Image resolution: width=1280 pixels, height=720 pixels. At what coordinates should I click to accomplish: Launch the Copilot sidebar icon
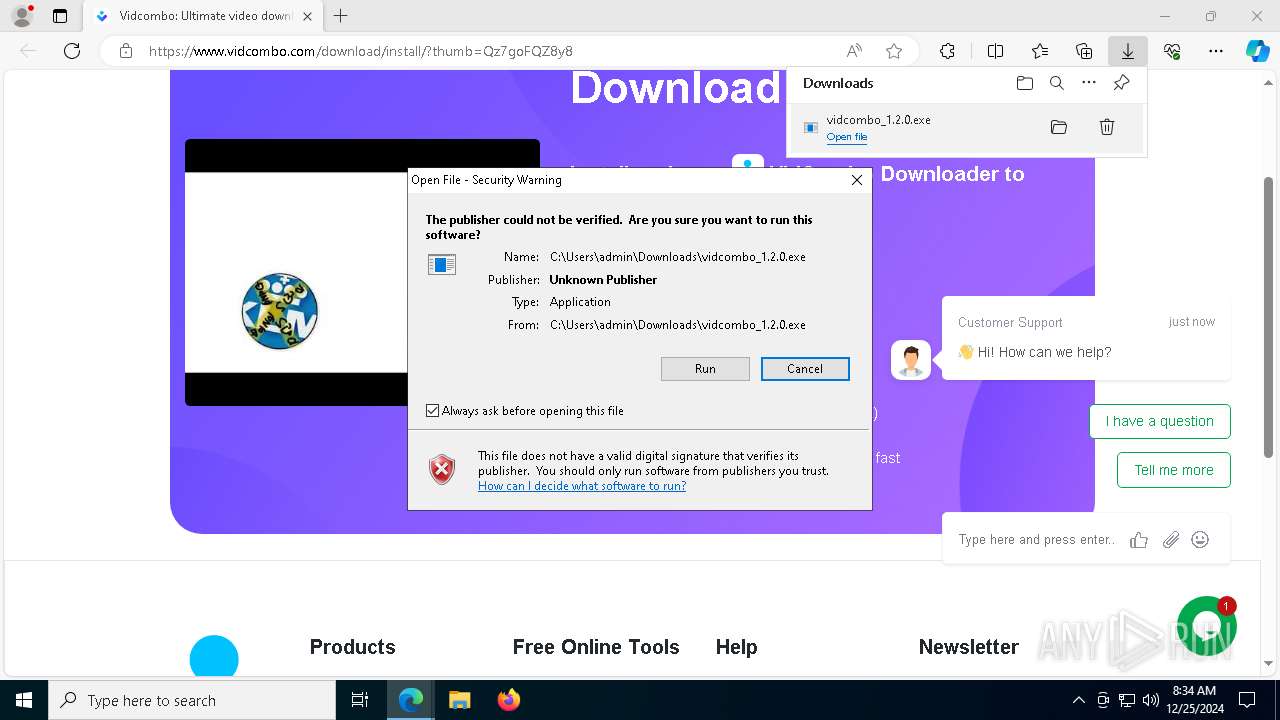(1258, 51)
